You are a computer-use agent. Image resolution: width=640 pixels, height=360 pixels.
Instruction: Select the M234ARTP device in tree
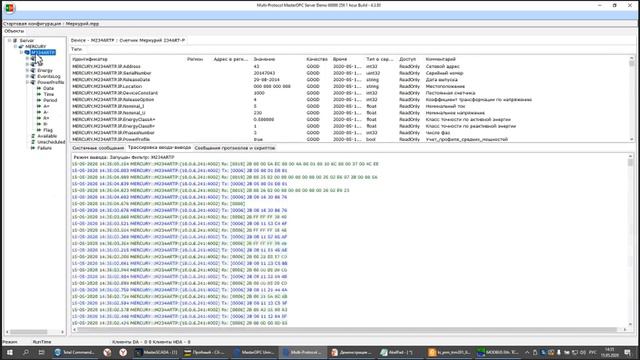coord(43,52)
